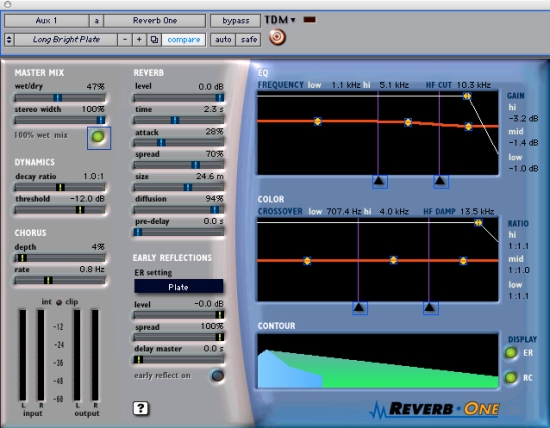Open the ER setting Plate dropdown

tap(179, 287)
